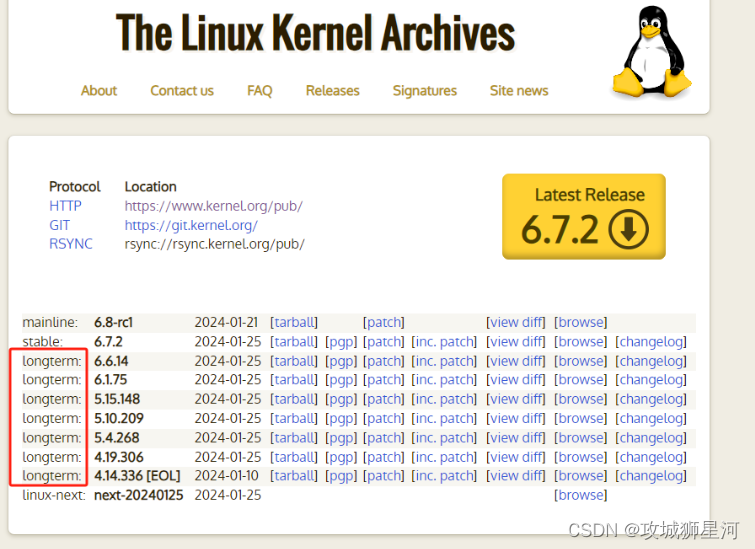Viewport: 755px width, 549px height.
Task: Download the longterm 5.4.268 tarball
Action: (x=294, y=438)
